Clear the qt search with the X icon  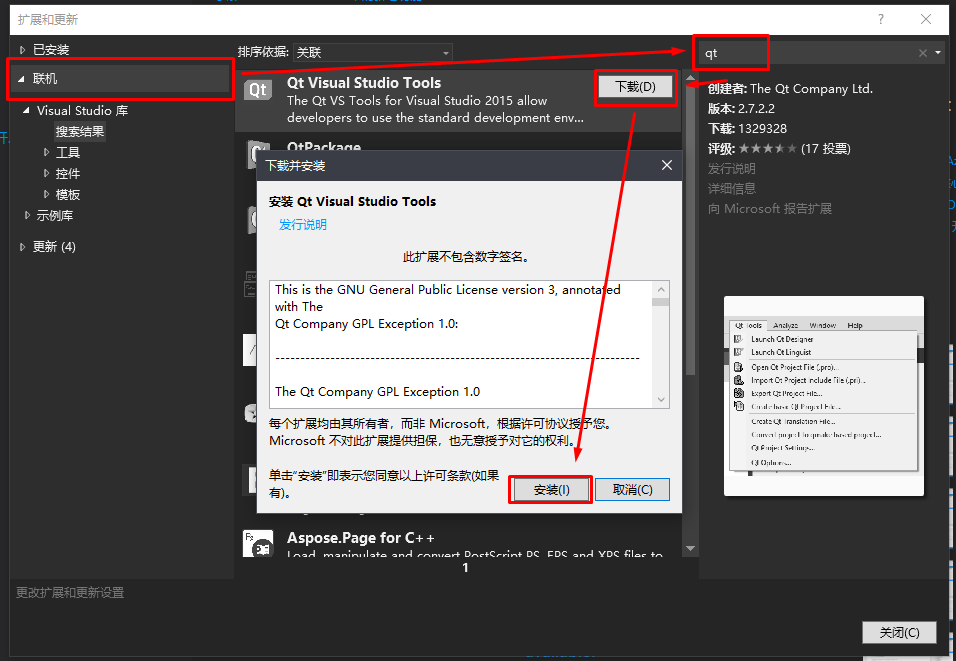pos(922,51)
